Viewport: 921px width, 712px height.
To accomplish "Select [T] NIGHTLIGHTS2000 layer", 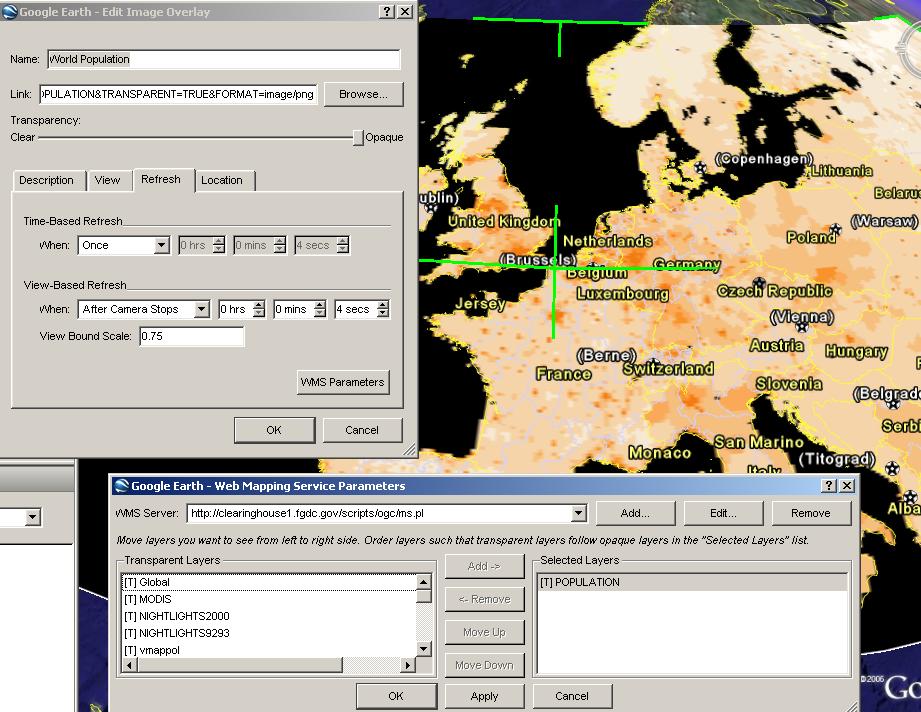I will [x=269, y=616].
